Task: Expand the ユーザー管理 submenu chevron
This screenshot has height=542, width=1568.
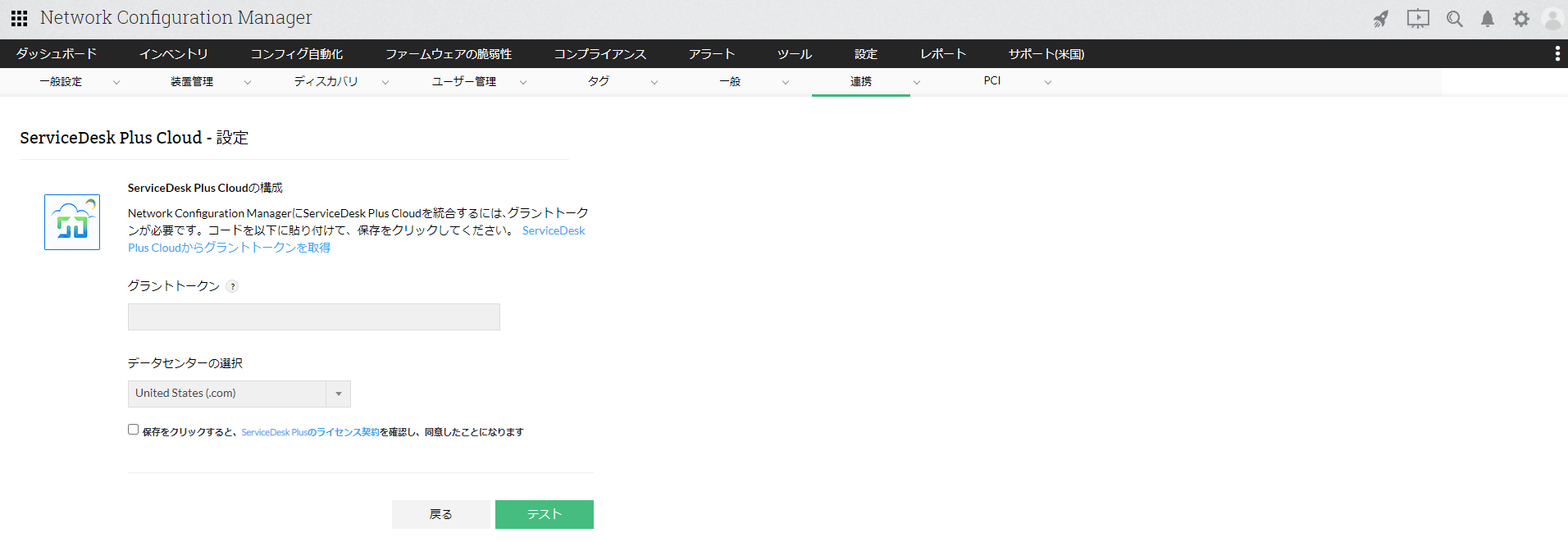Action: tap(523, 82)
